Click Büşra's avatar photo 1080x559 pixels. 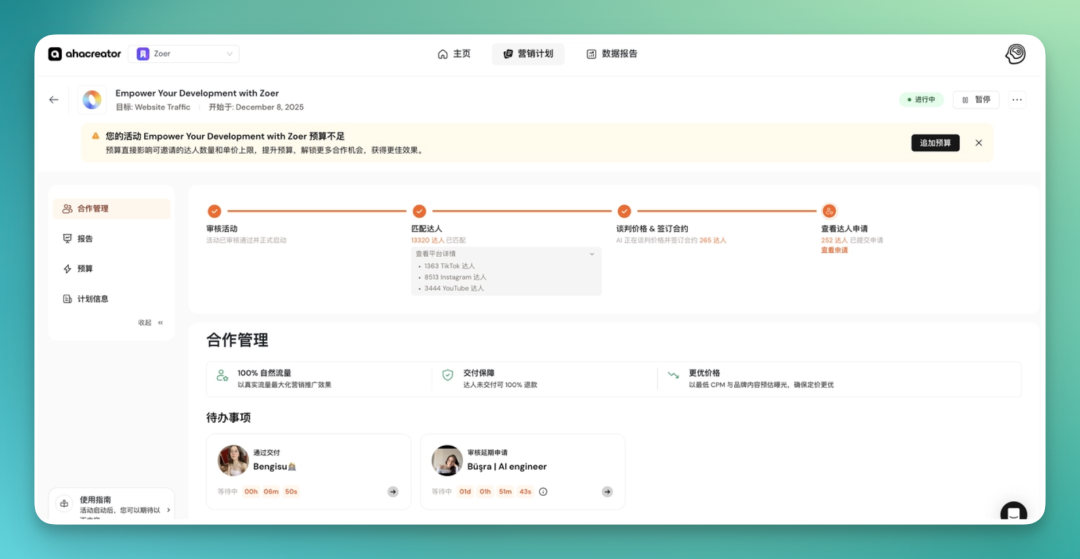(x=447, y=460)
